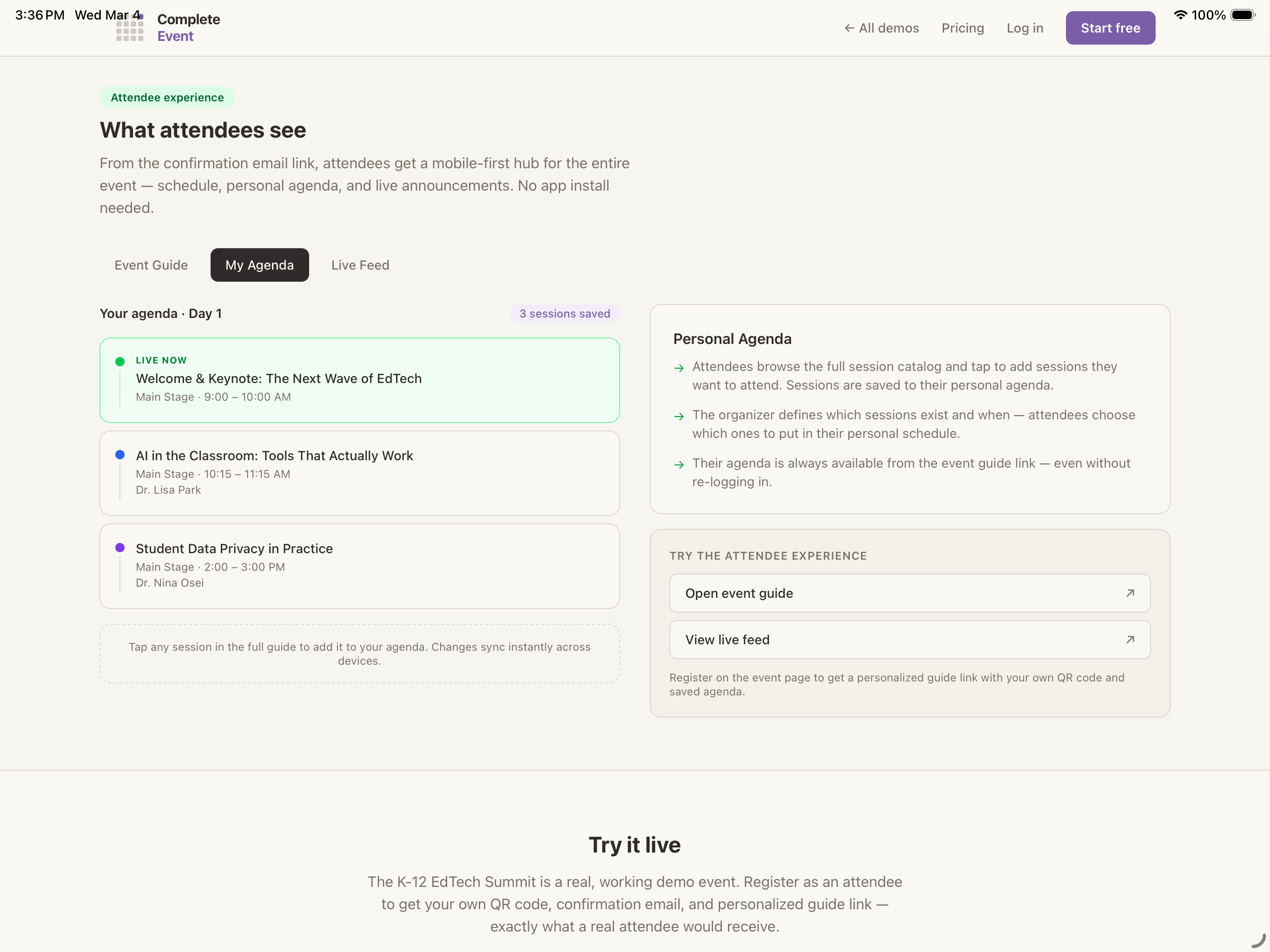This screenshot has width=1270, height=952.
Task: Click purple dot beside Student Data Privacy
Action: point(120,548)
